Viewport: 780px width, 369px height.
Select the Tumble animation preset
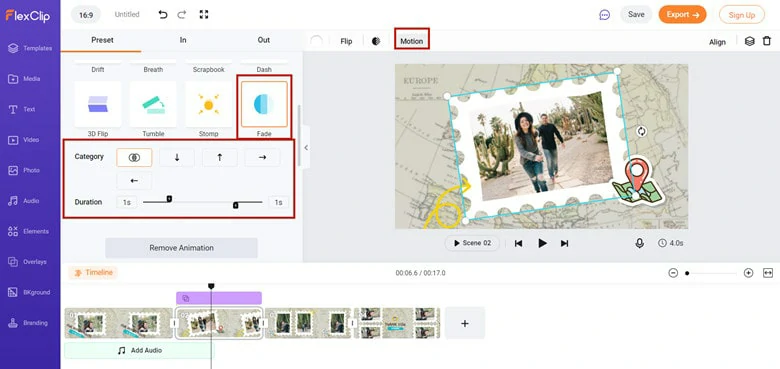(153, 104)
